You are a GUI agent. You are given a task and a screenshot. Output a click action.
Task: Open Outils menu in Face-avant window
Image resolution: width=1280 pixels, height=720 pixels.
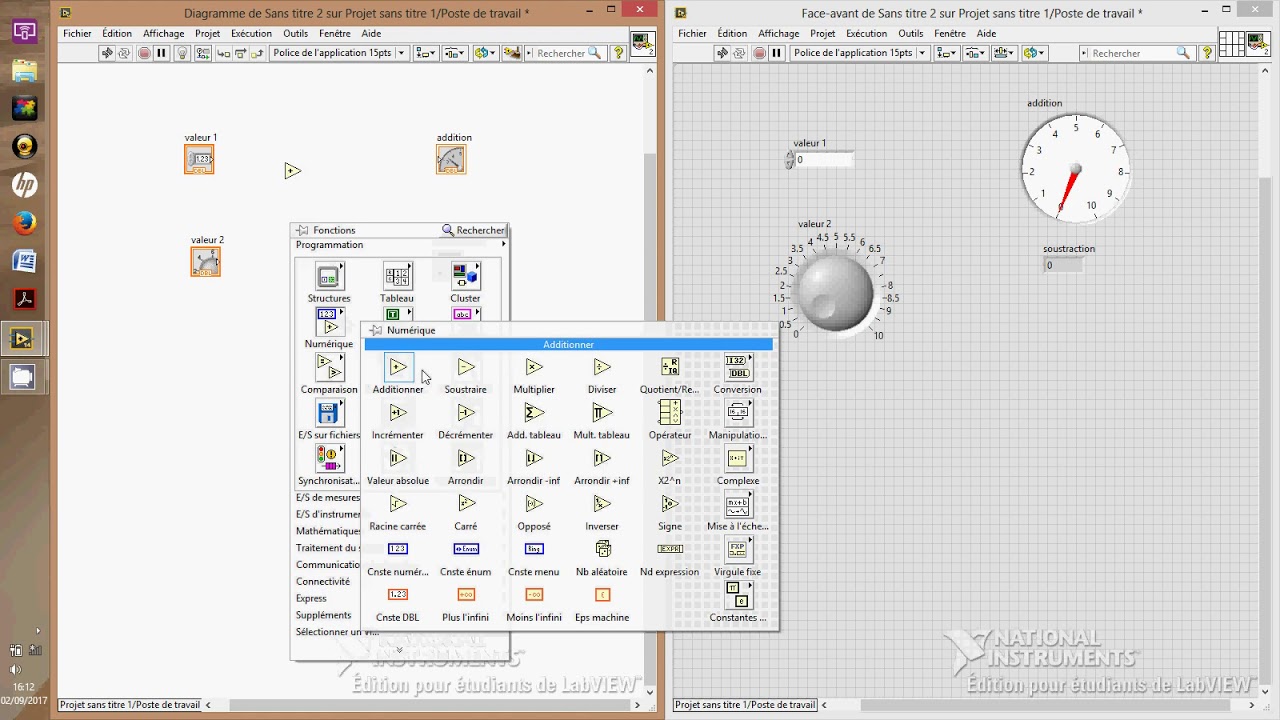(911, 33)
